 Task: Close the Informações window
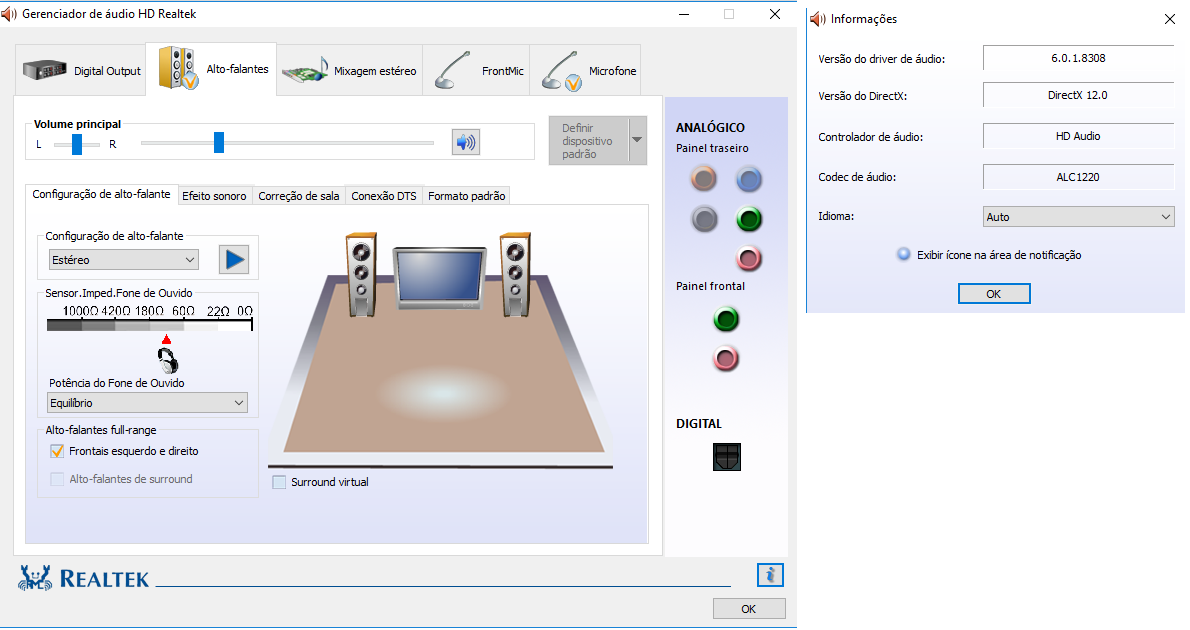point(1170,19)
